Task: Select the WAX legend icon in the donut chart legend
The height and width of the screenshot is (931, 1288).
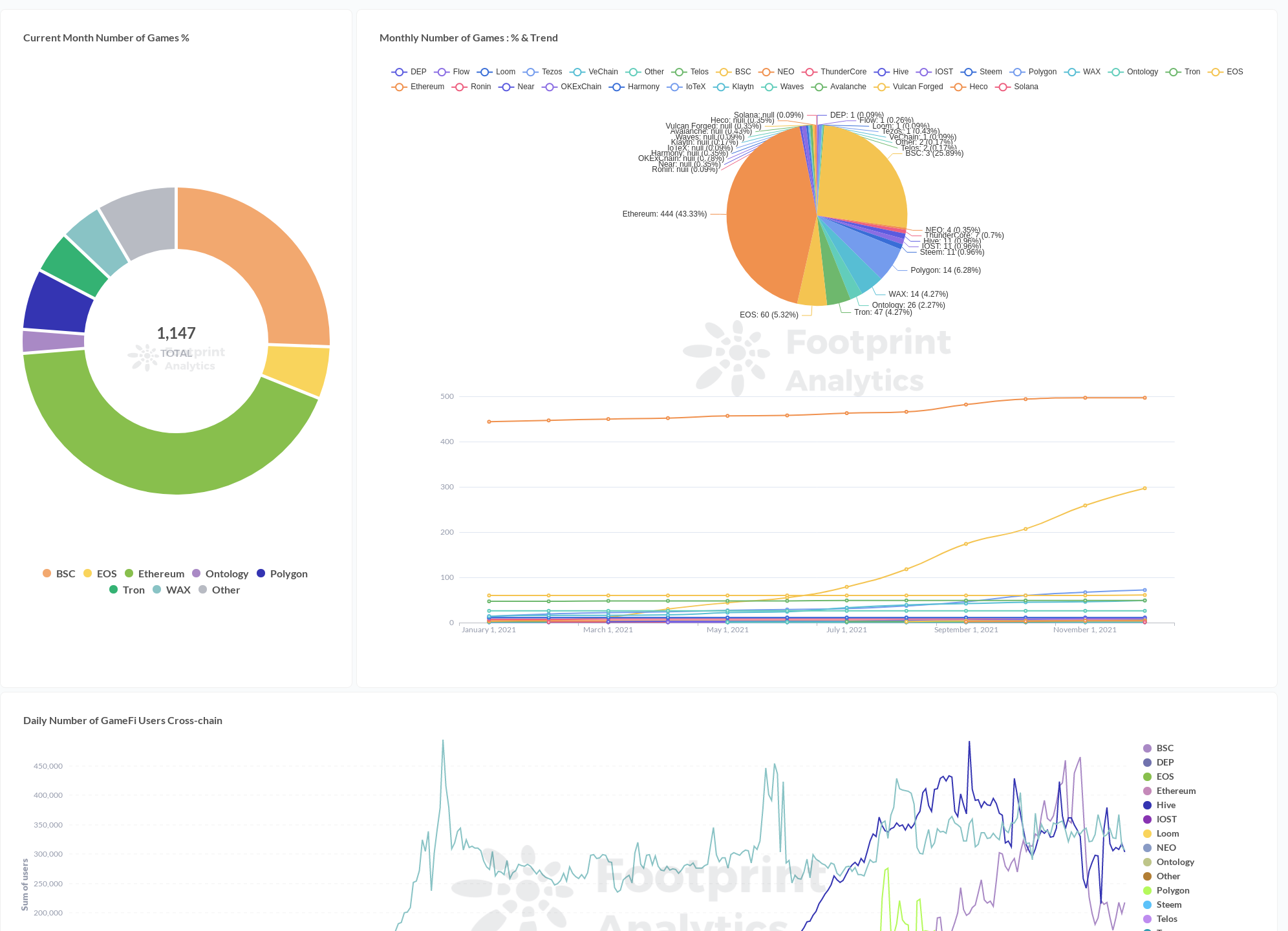Action: click(x=157, y=590)
